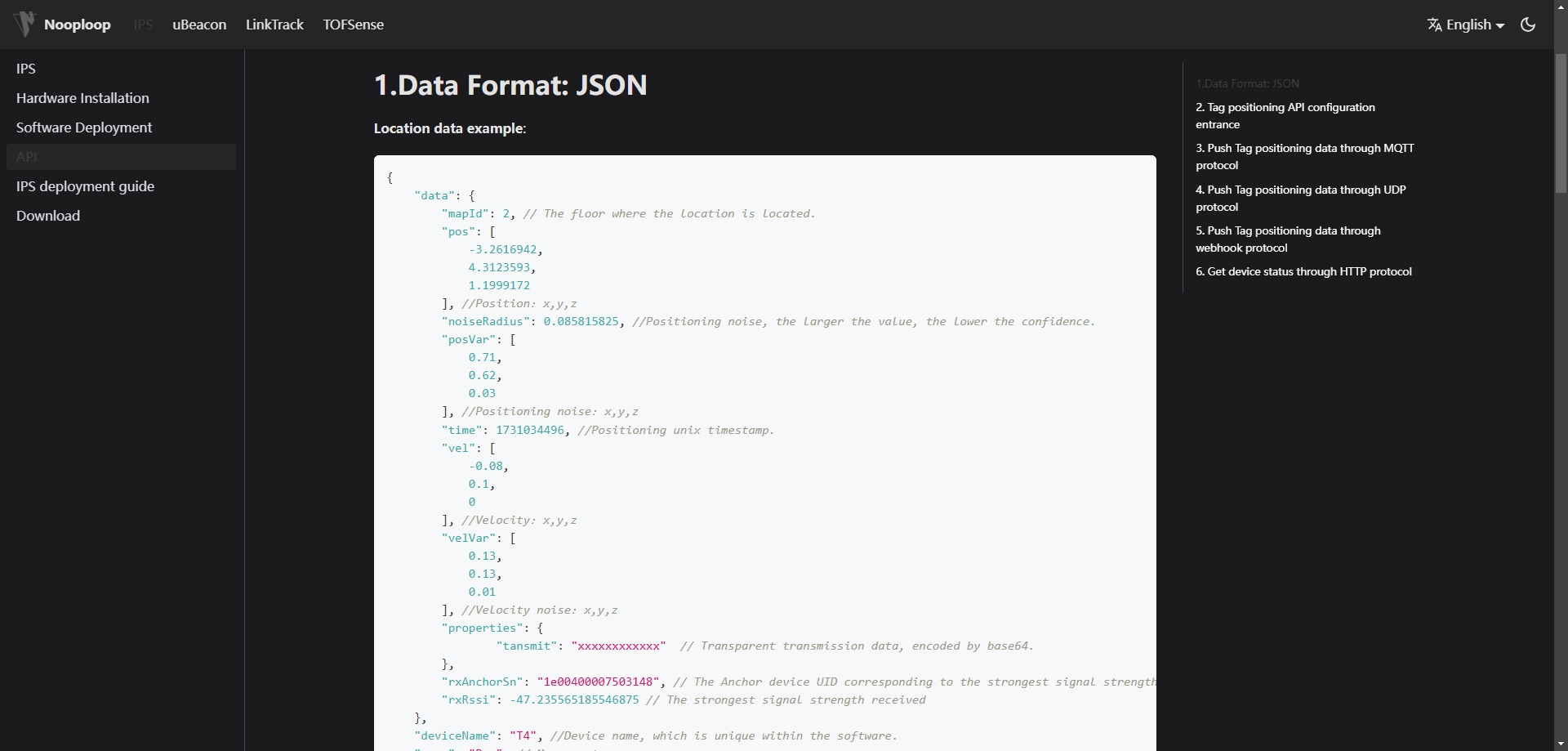Image resolution: width=1568 pixels, height=751 pixels.
Task: Click the 1.Data Format: JSON heading
Action: [x=510, y=85]
